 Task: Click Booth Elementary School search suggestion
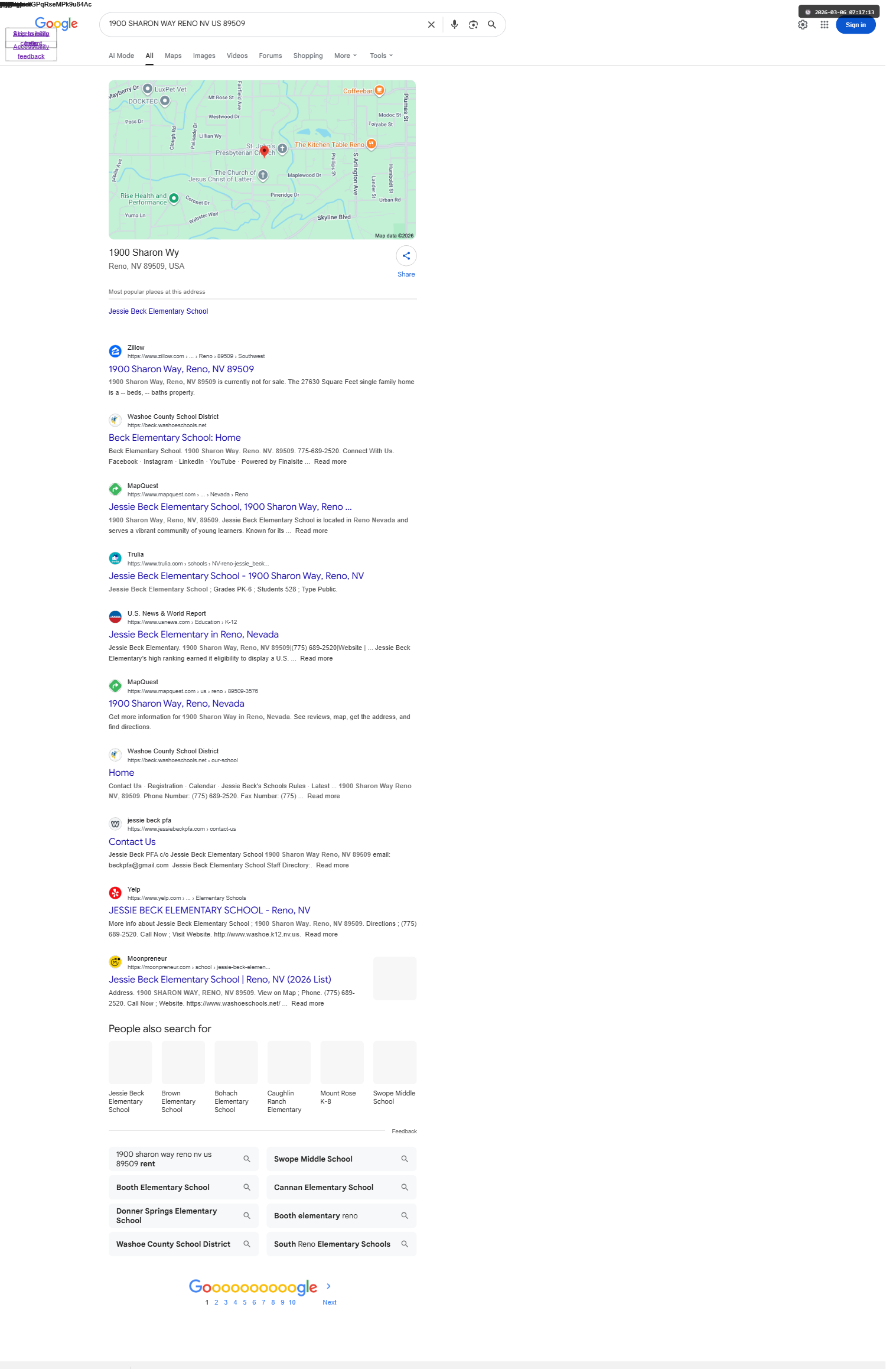tap(184, 1187)
